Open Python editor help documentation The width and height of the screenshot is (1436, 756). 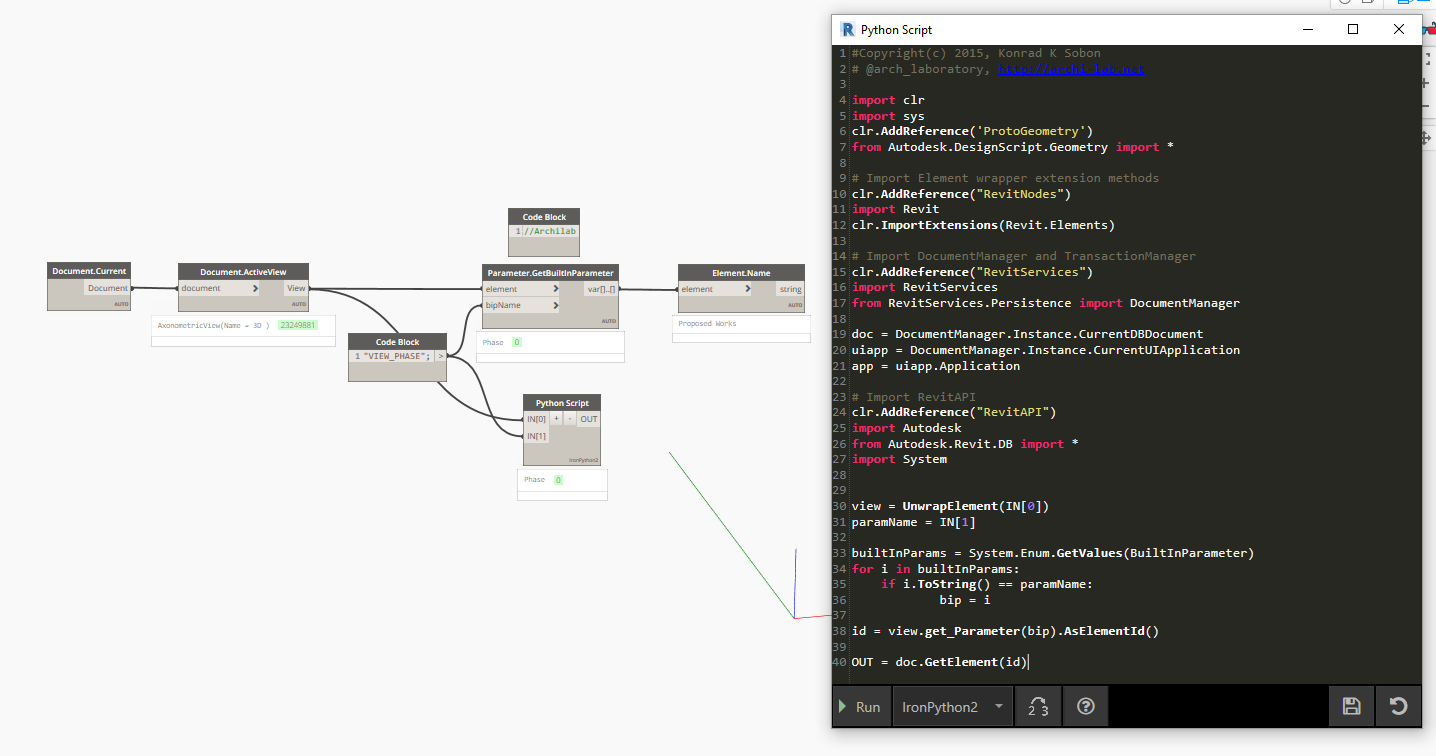point(1086,707)
